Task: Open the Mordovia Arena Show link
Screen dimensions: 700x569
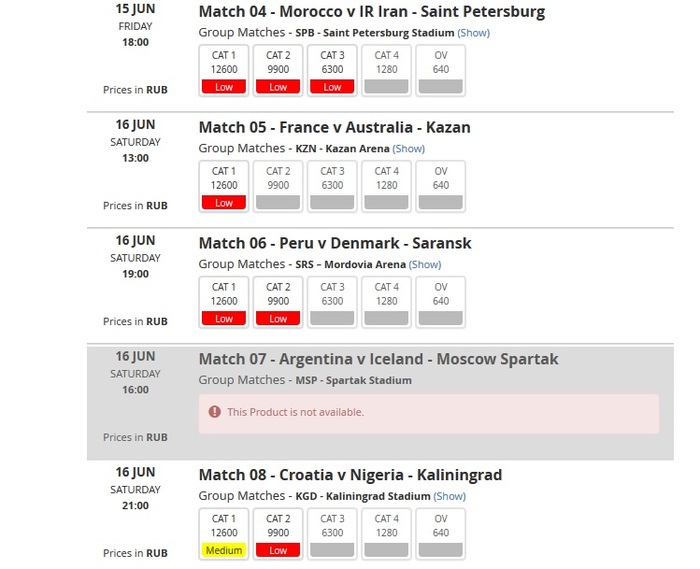Action: point(425,265)
